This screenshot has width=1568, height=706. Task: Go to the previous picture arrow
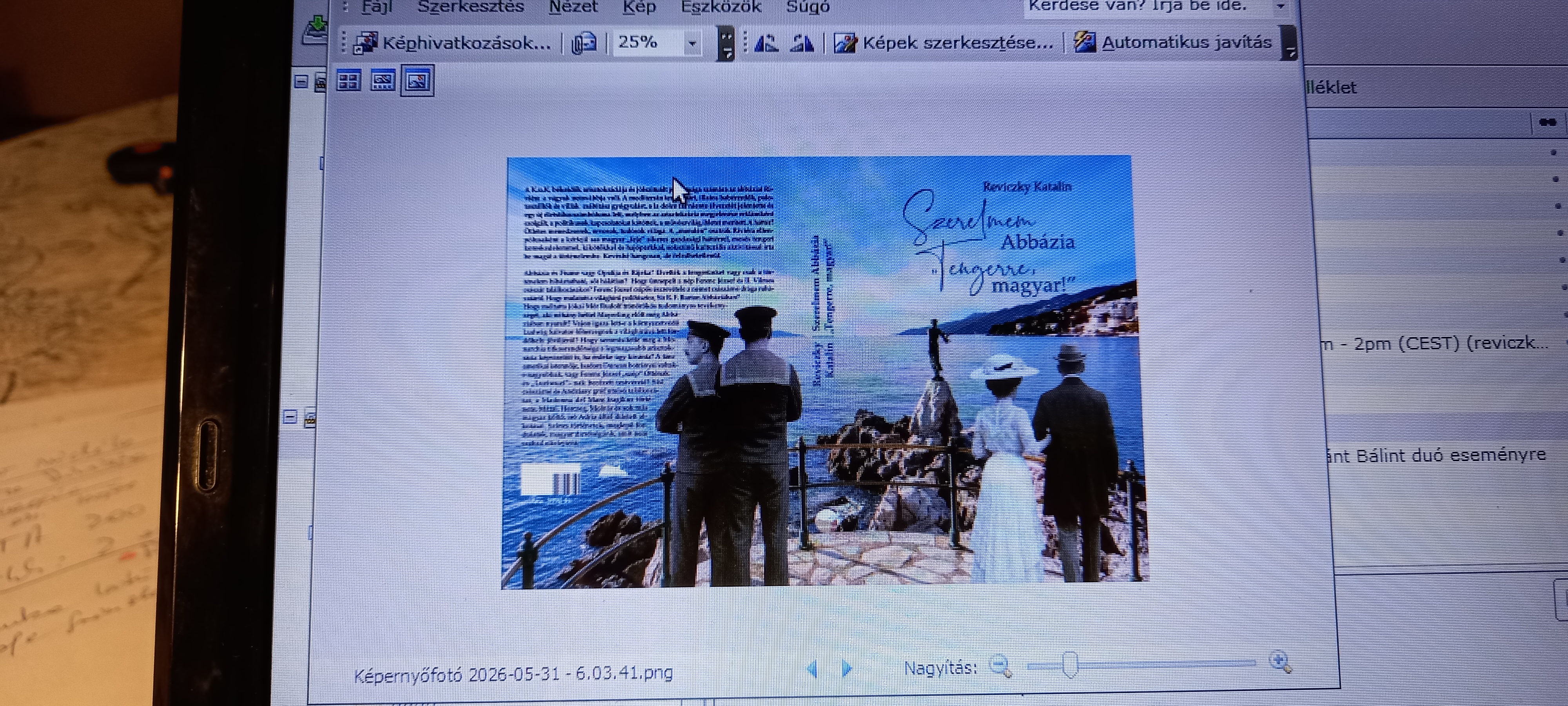click(812, 669)
